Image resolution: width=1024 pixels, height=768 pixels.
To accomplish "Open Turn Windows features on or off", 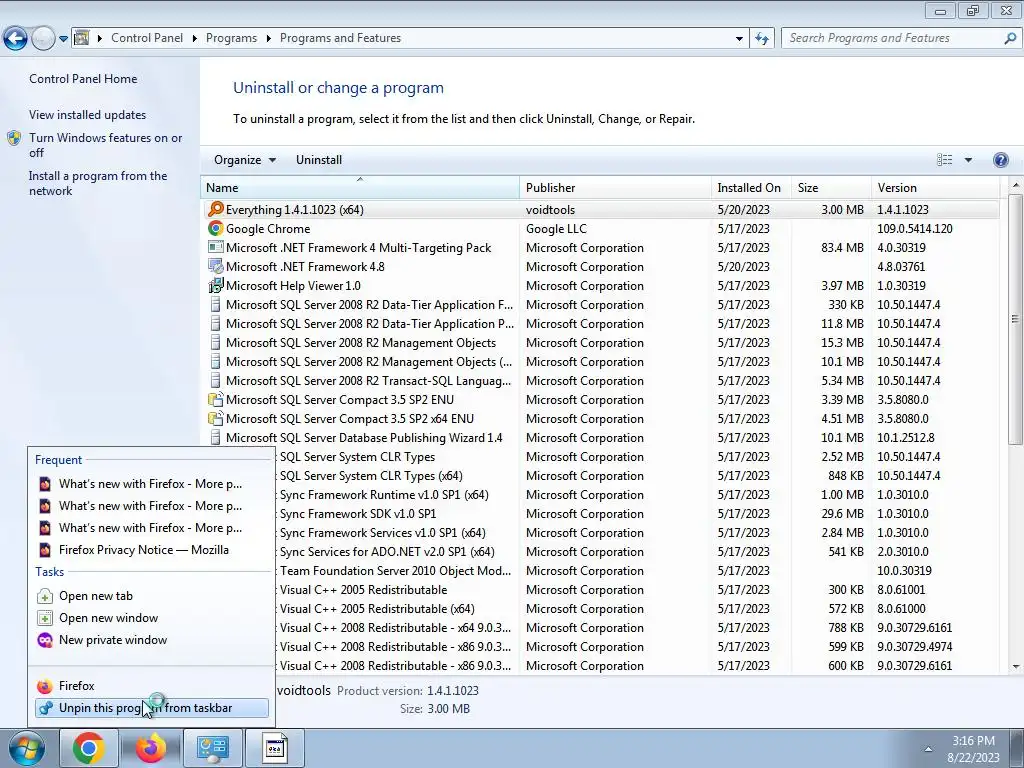I will point(105,145).
